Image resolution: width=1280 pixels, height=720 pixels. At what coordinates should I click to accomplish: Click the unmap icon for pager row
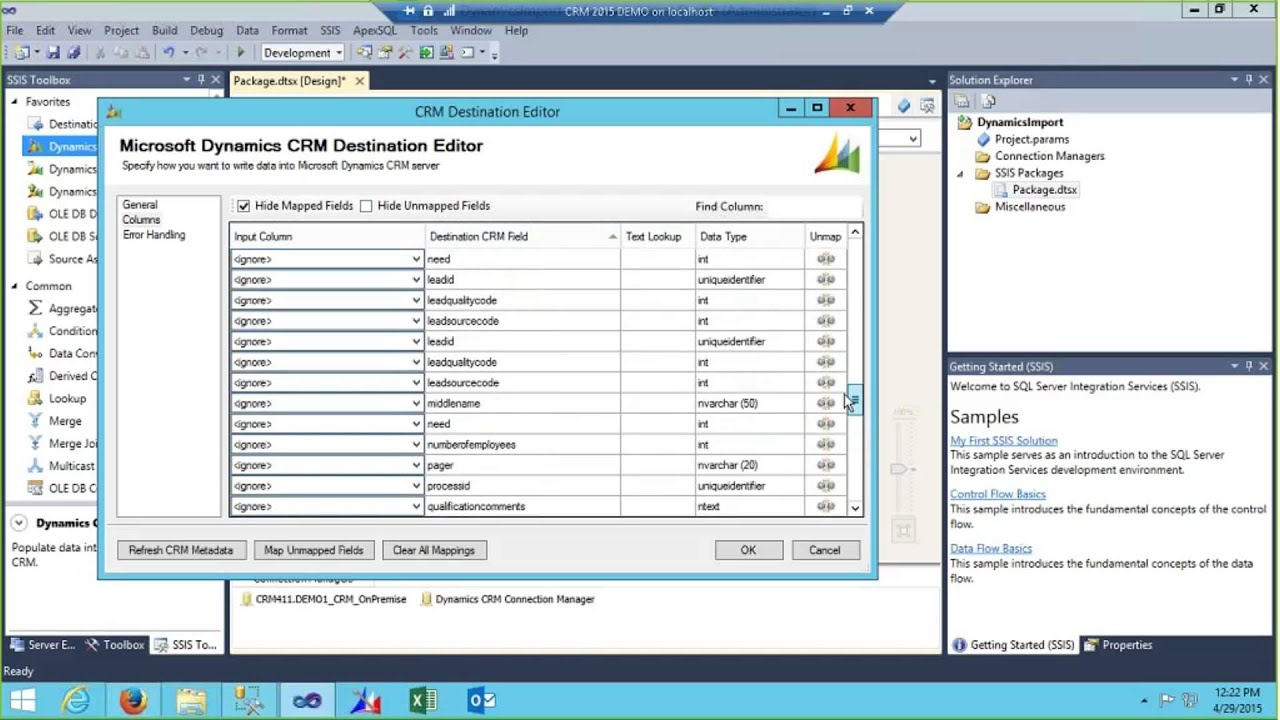click(x=825, y=465)
